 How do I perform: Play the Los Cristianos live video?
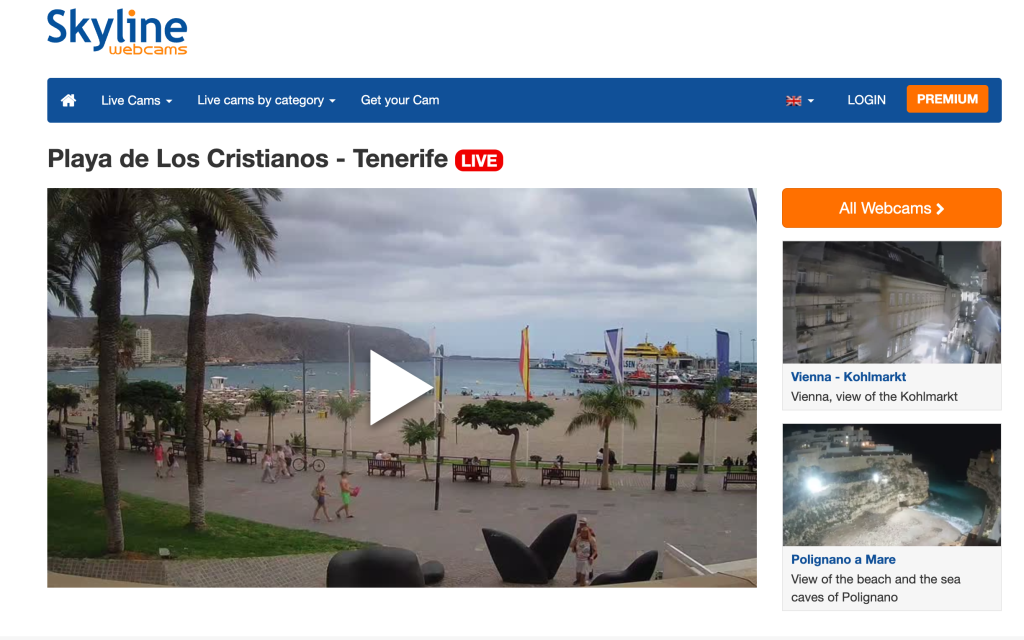[x=401, y=388]
